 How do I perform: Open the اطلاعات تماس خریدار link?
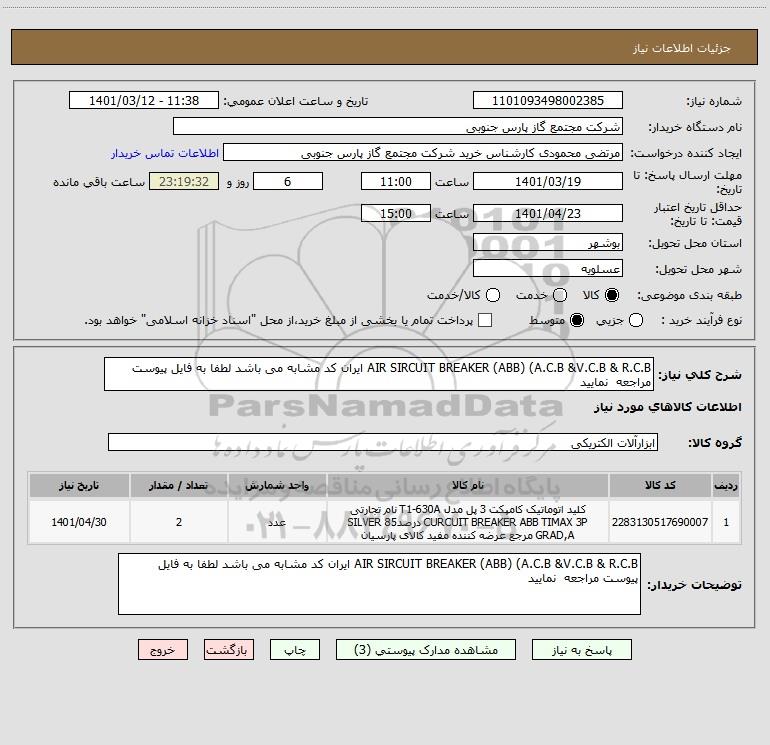pos(165,153)
